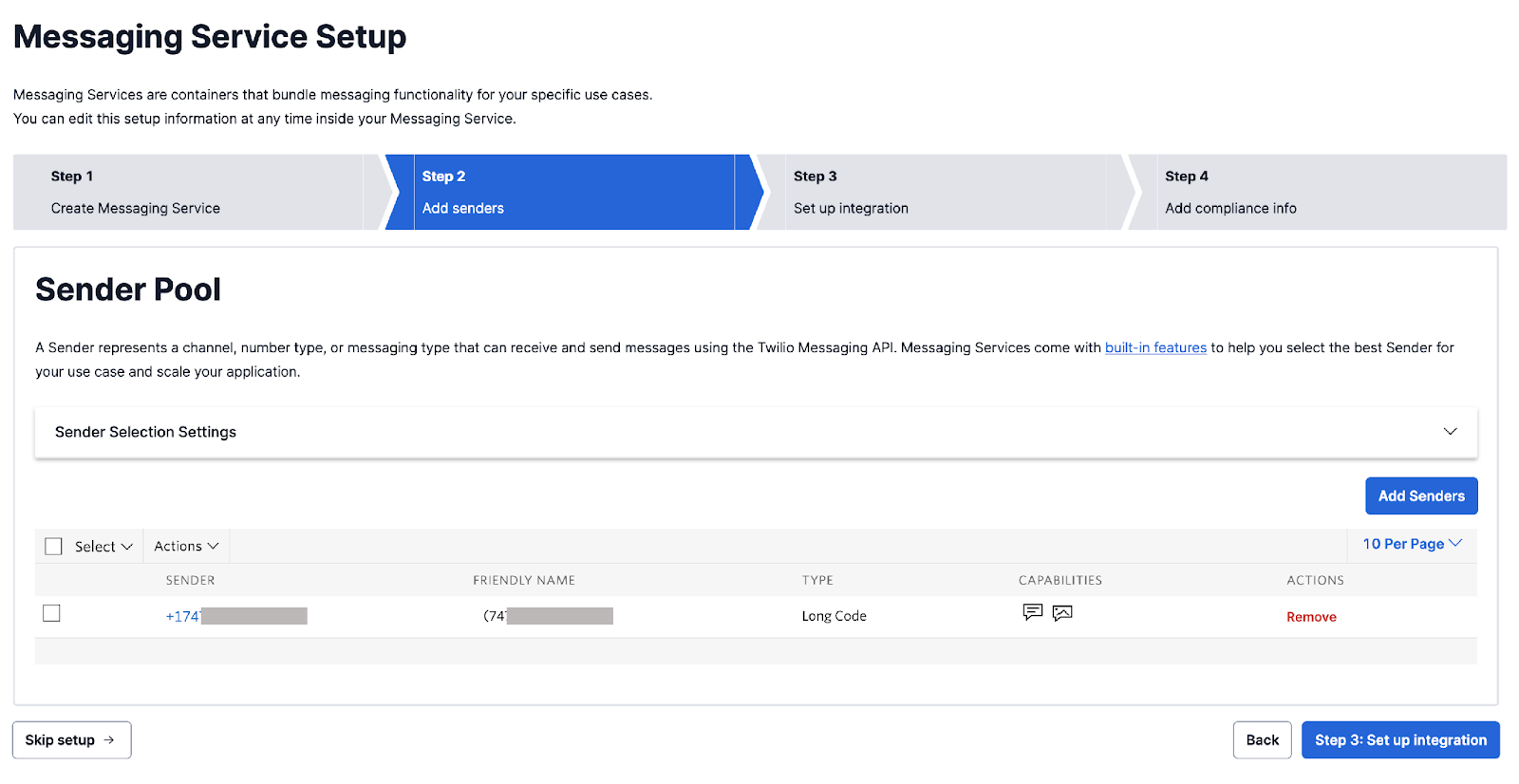The height and width of the screenshot is (784, 1519).
Task: Click the Skip setup button
Action: pyautogui.click(x=72, y=740)
